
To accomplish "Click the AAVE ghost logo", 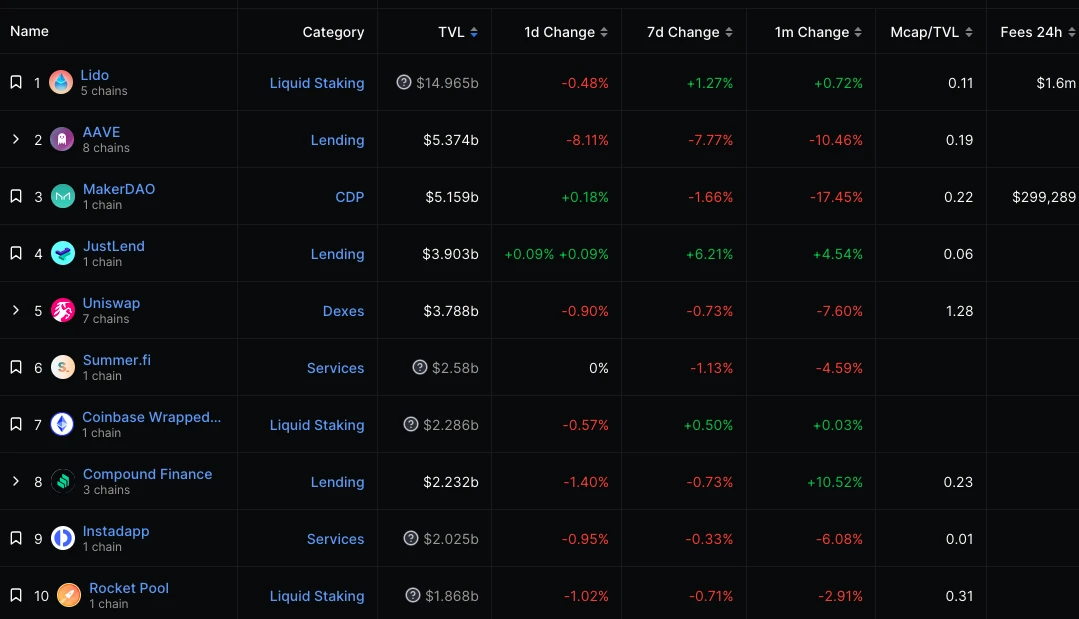I will pos(62,140).
